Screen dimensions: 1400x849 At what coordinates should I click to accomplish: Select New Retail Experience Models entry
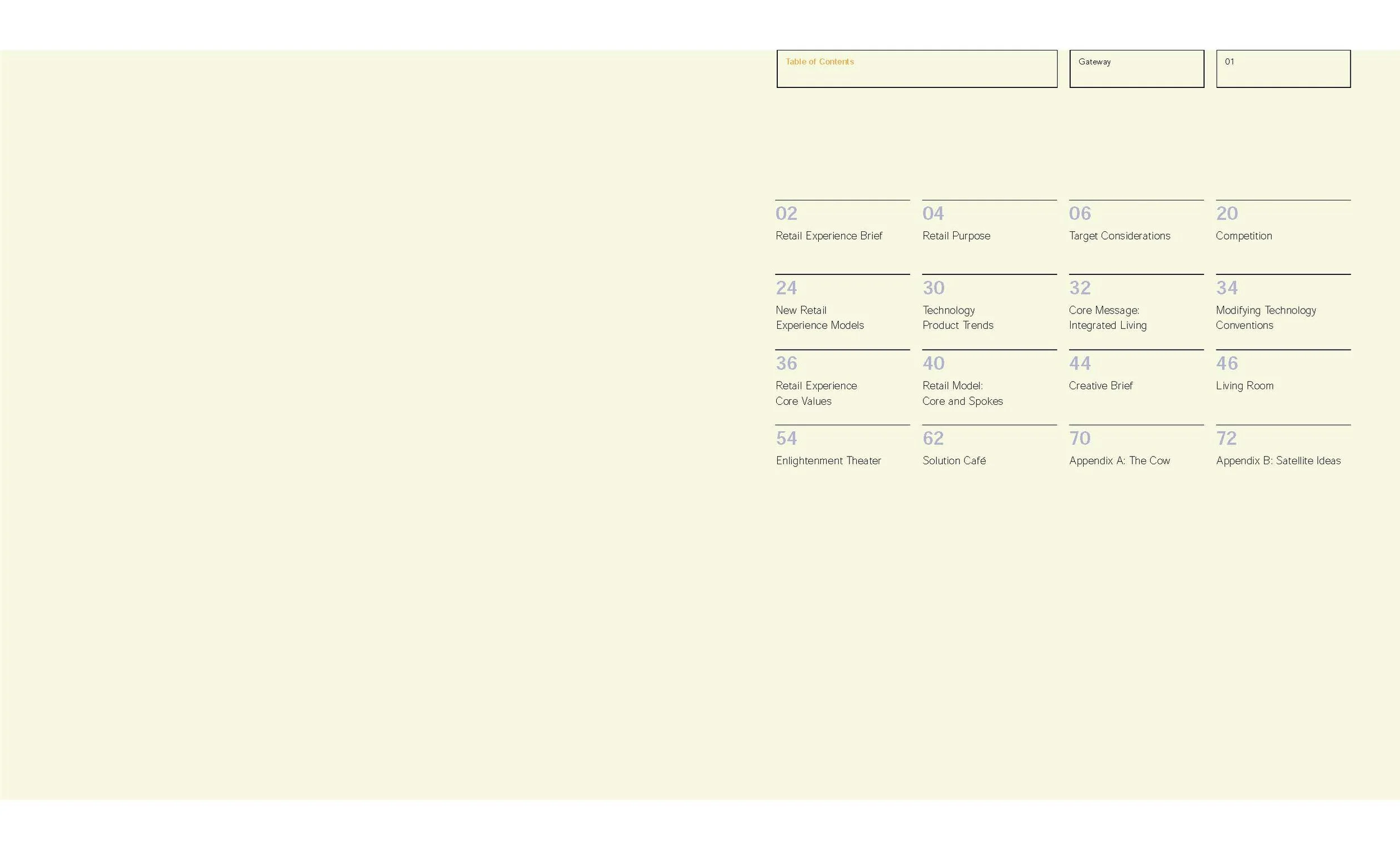point(819,318)
